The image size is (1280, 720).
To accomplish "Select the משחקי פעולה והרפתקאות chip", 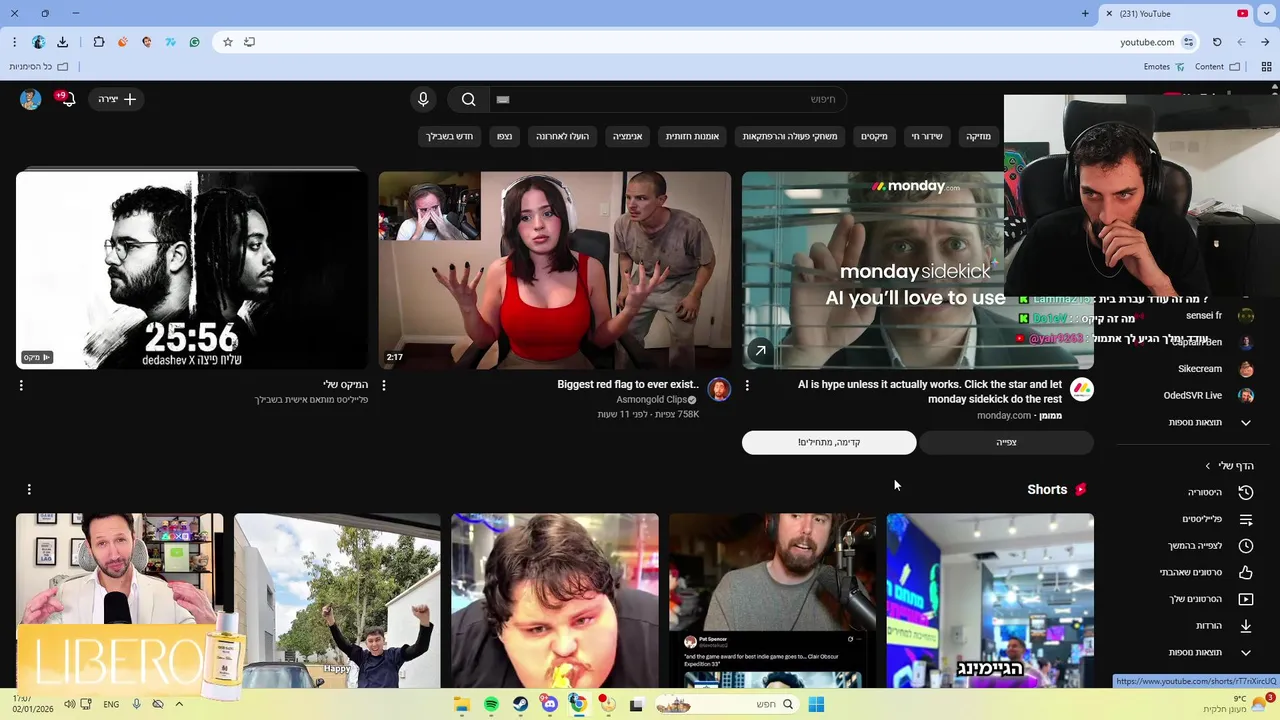I will point(790,136).
